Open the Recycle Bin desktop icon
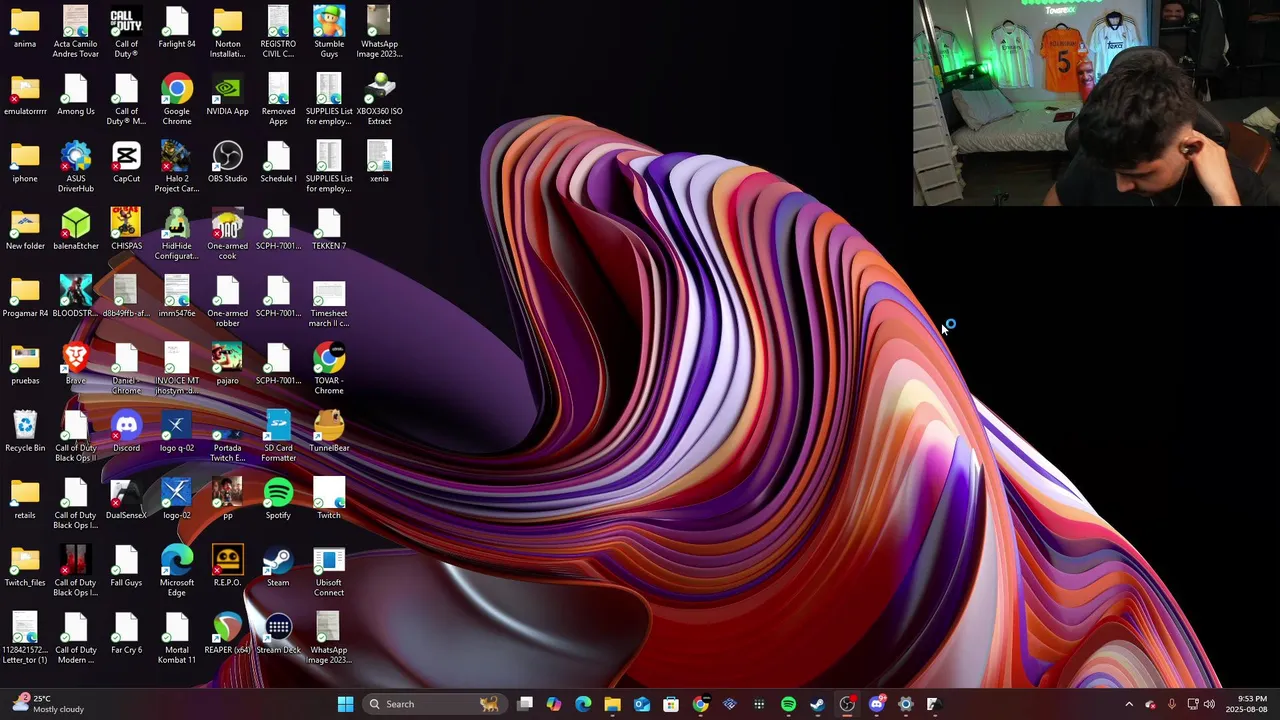1280x720 pixels. click(25, 431)
